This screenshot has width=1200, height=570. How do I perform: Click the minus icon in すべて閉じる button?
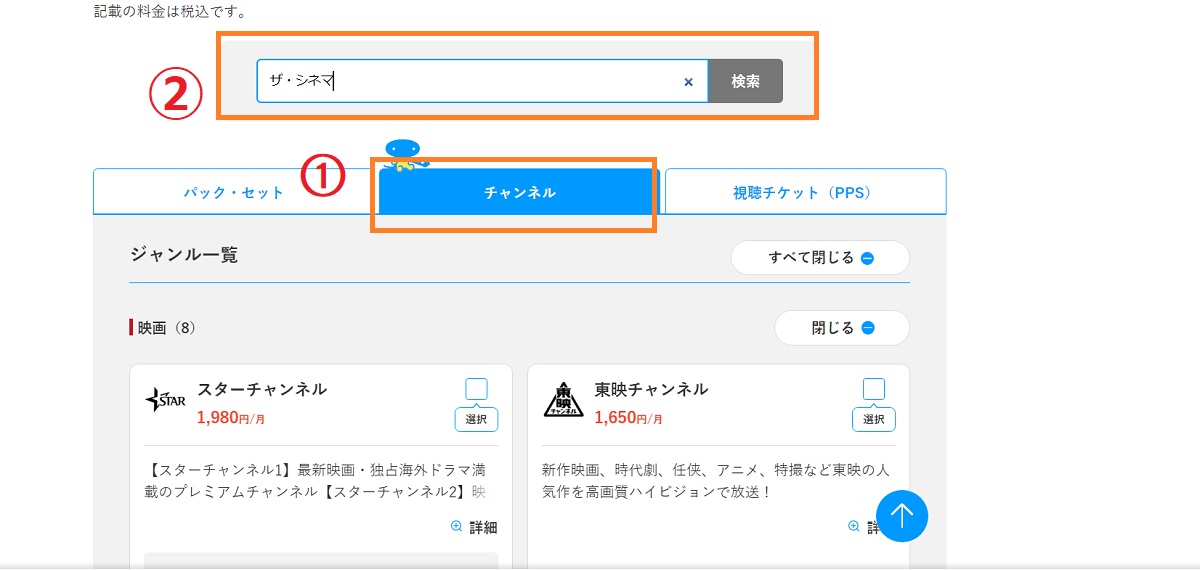pyautogui.click(x=867, y=258)
